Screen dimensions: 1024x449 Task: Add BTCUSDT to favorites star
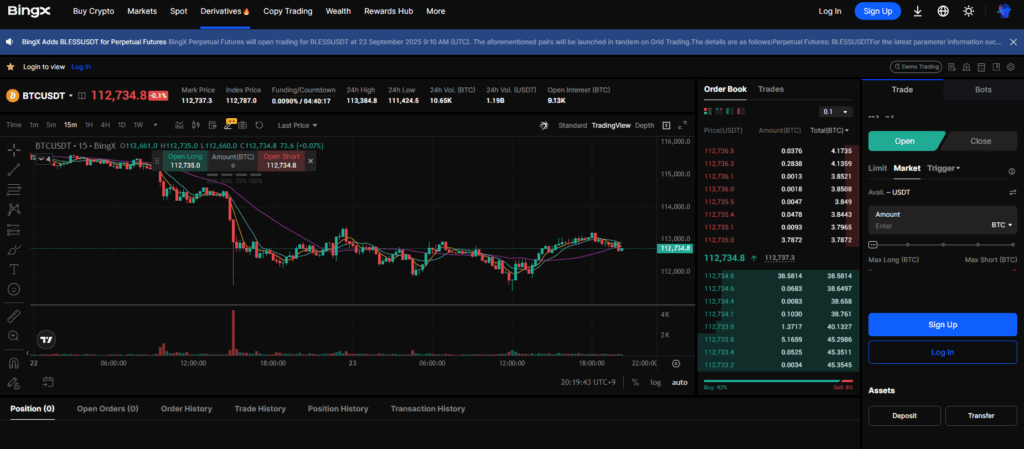pyautogui.click(x=10, y=67)
